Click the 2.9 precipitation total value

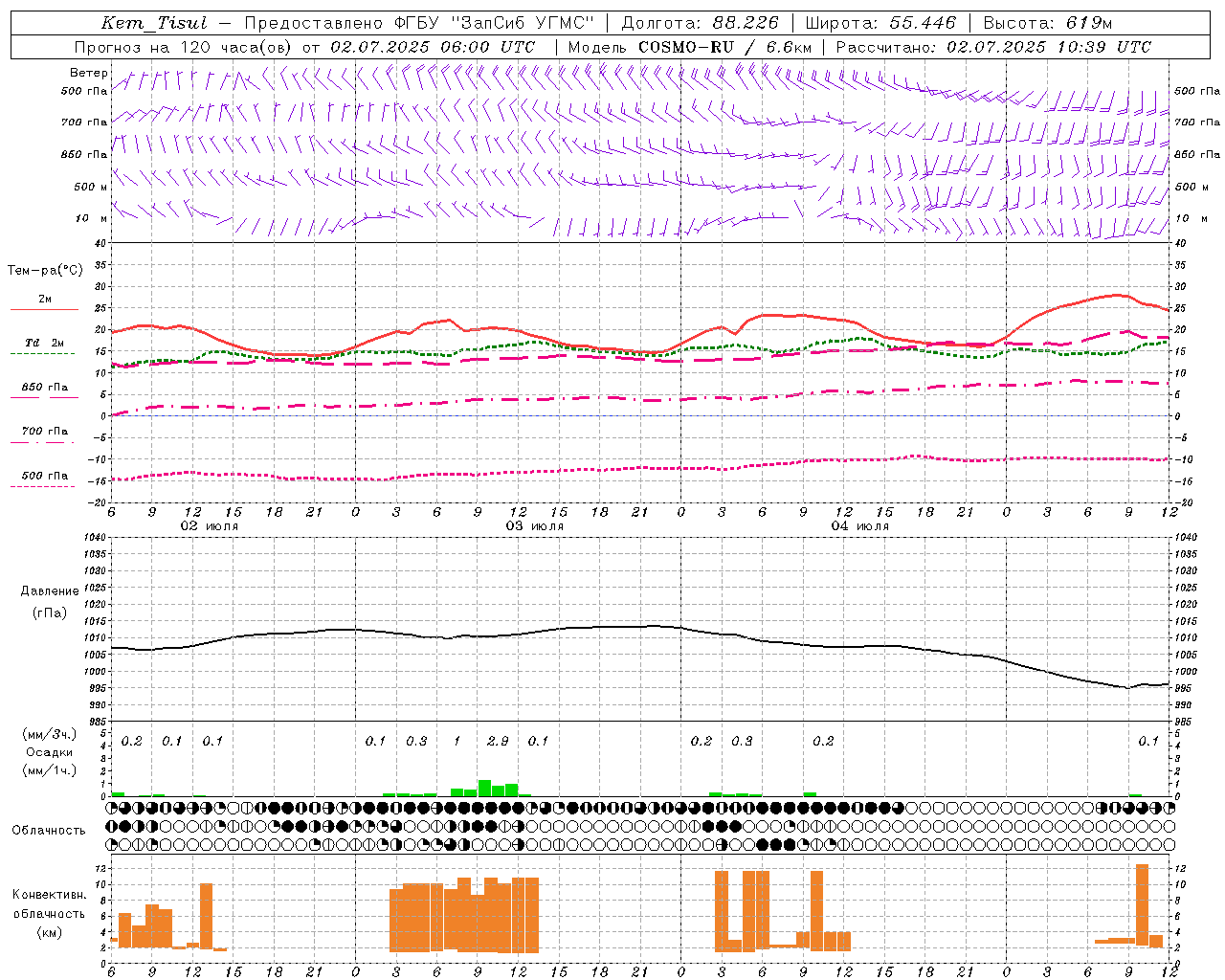(x=498, y=741)
